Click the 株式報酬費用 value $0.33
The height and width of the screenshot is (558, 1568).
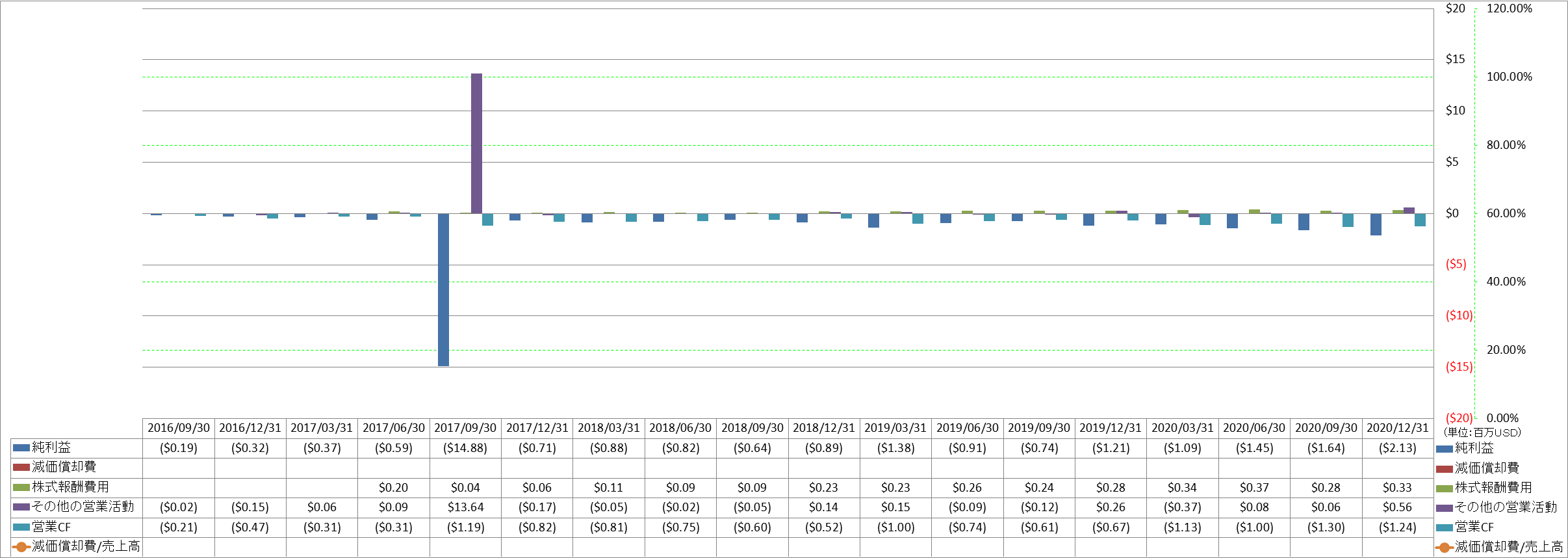[x=1398, y=488]
